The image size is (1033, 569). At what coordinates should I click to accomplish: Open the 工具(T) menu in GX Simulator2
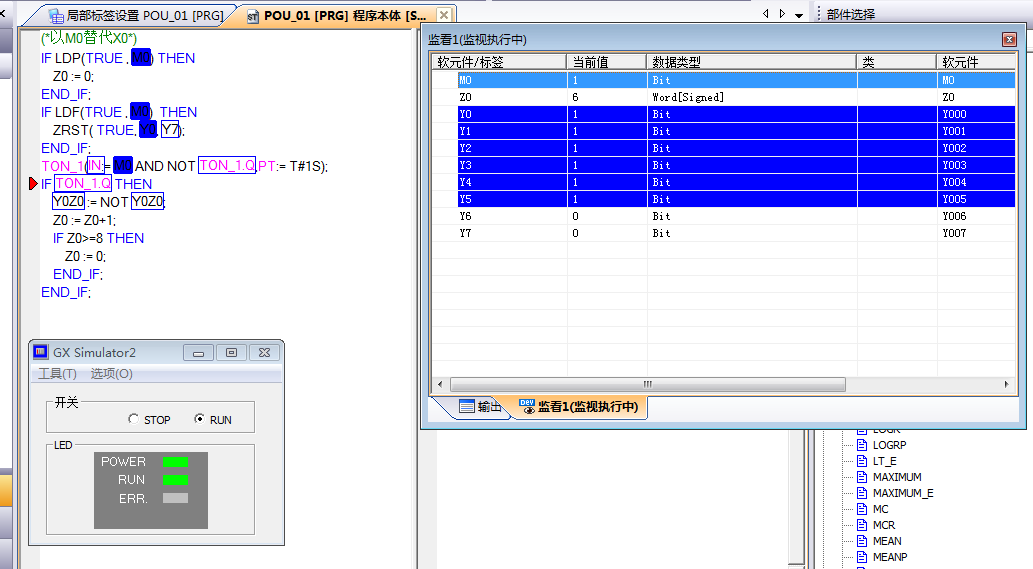[x=57, y=374]
